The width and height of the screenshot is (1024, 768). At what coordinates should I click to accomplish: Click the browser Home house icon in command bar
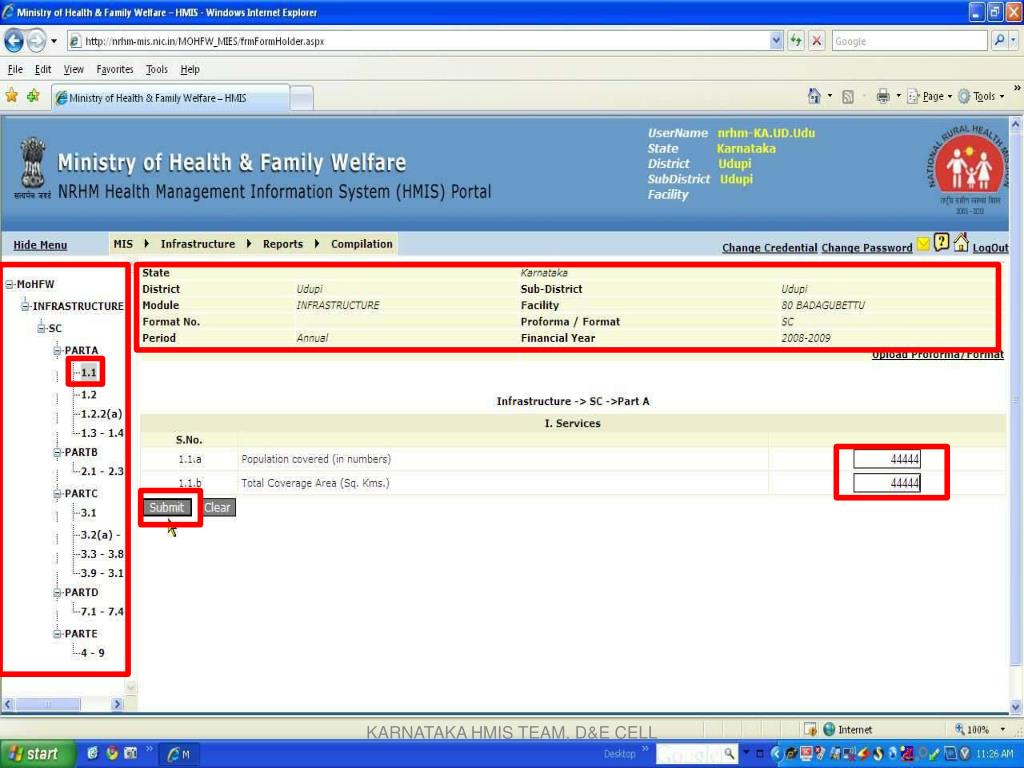pyautogui.click(x=814, y=97)
